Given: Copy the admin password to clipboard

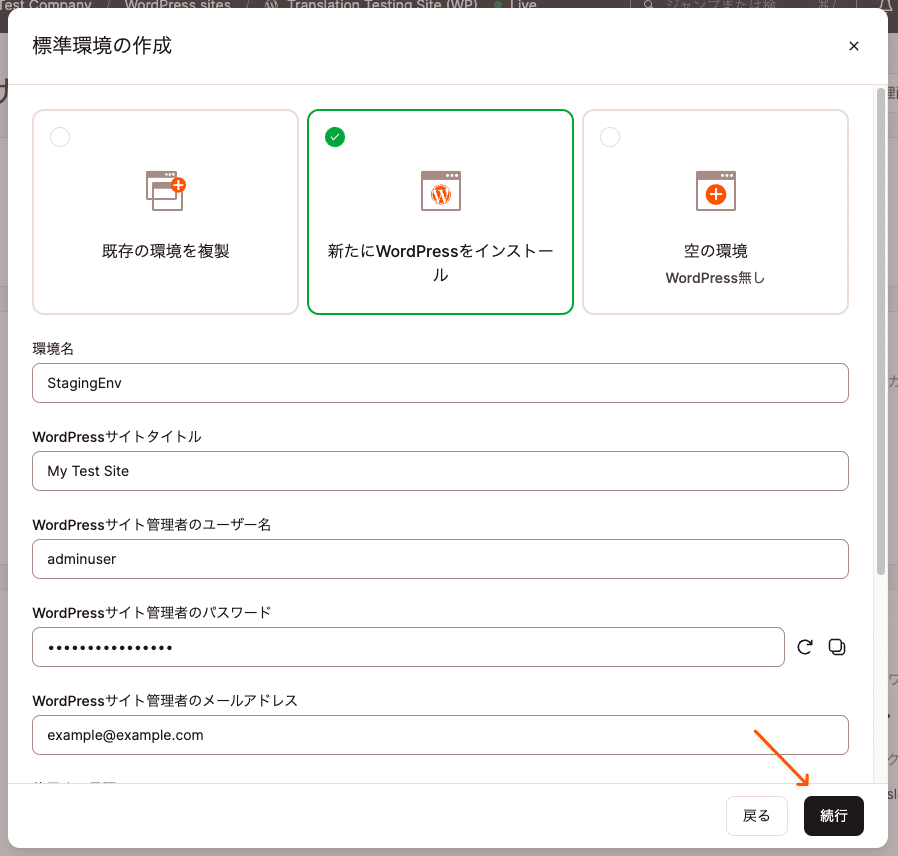Looking at the screenshot, I should [837, 647].
